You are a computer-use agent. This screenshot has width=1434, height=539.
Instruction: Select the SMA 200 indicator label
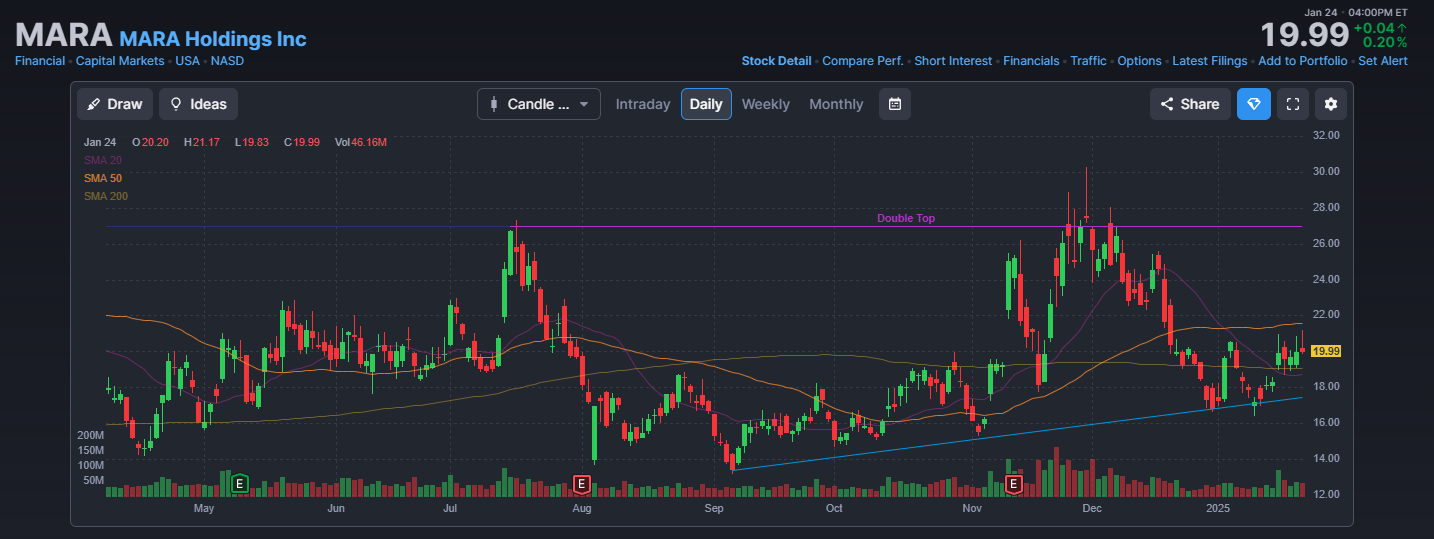106,196
